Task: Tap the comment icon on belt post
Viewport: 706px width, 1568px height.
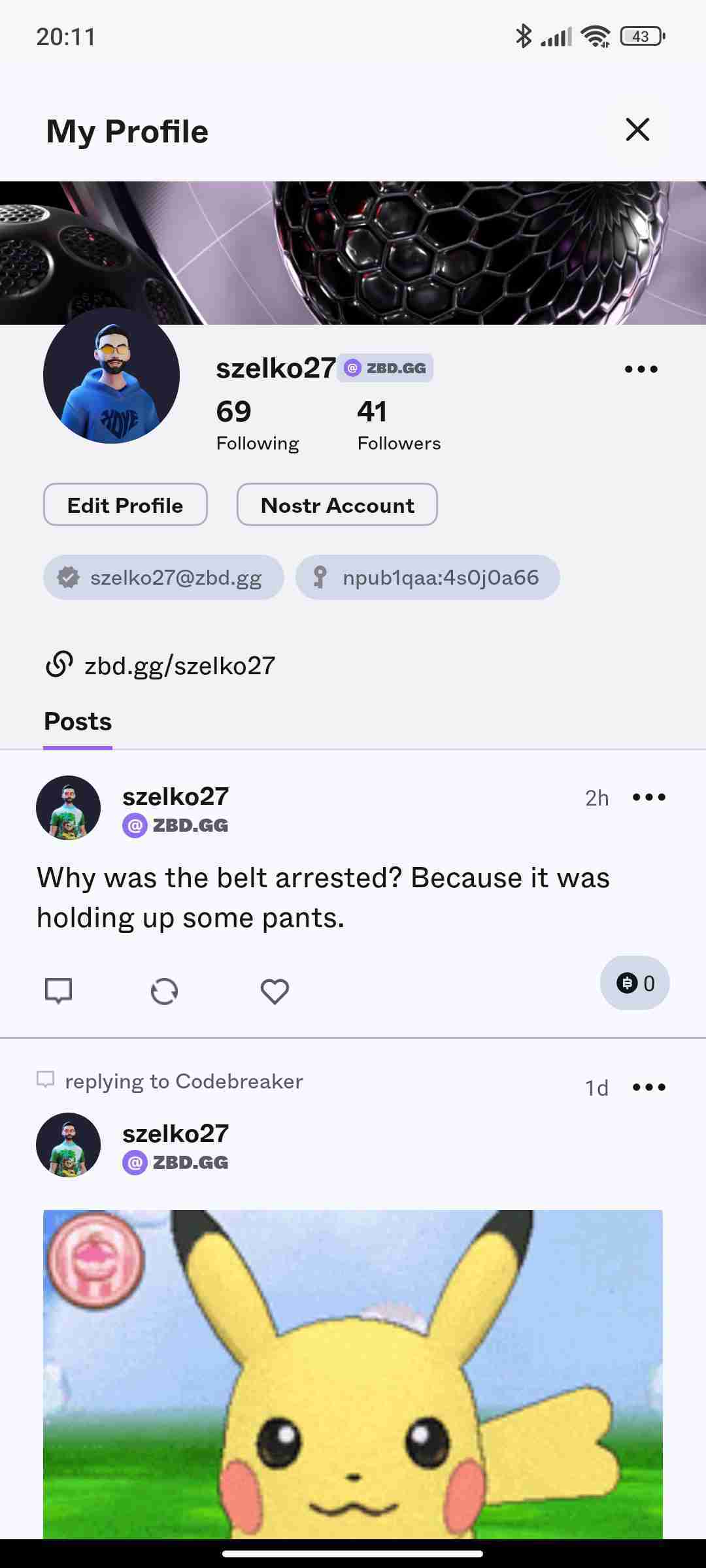Action: (x=58, y=990)
